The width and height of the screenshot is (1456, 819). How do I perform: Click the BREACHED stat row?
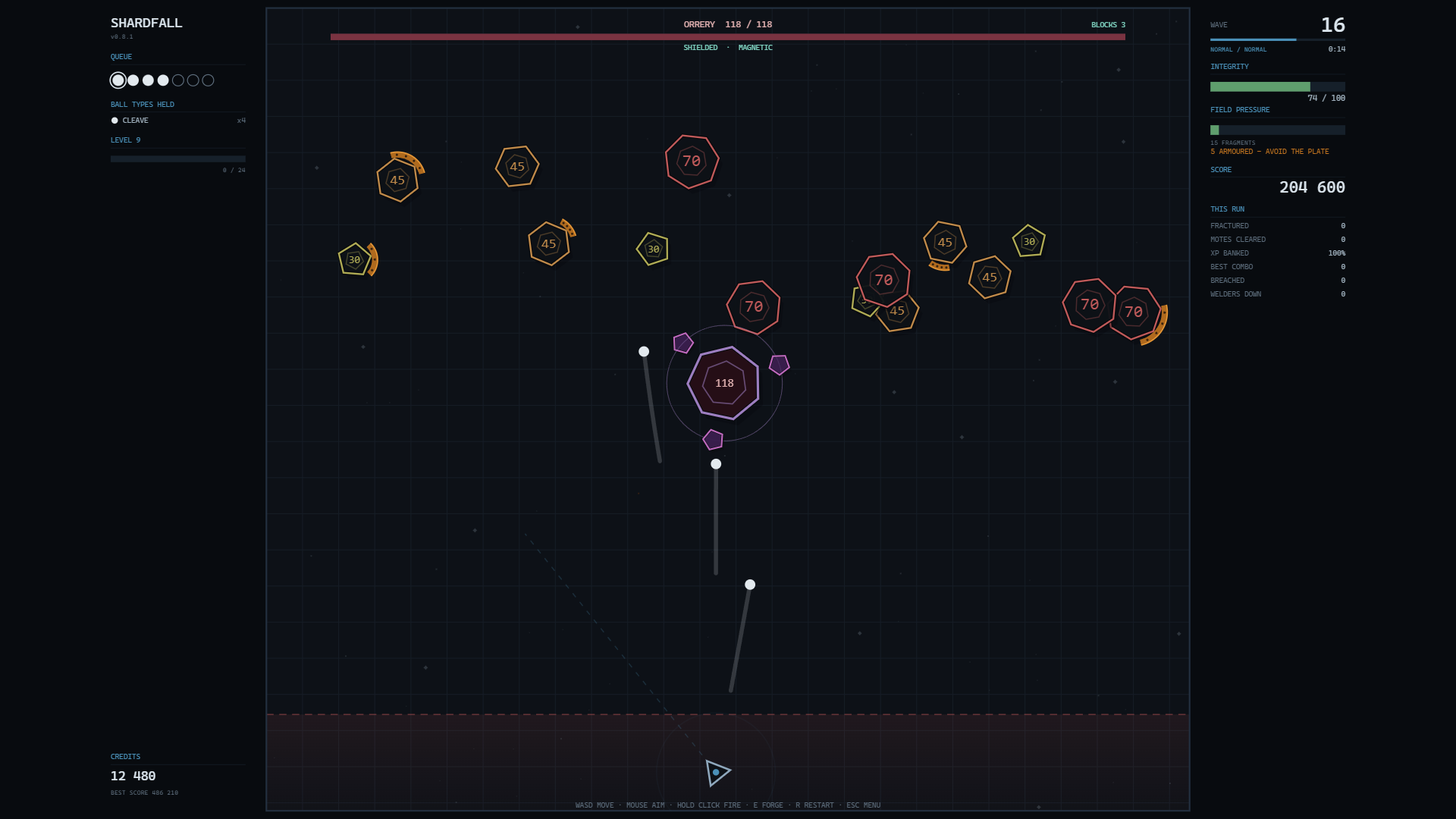click(x=1278, y=281)
